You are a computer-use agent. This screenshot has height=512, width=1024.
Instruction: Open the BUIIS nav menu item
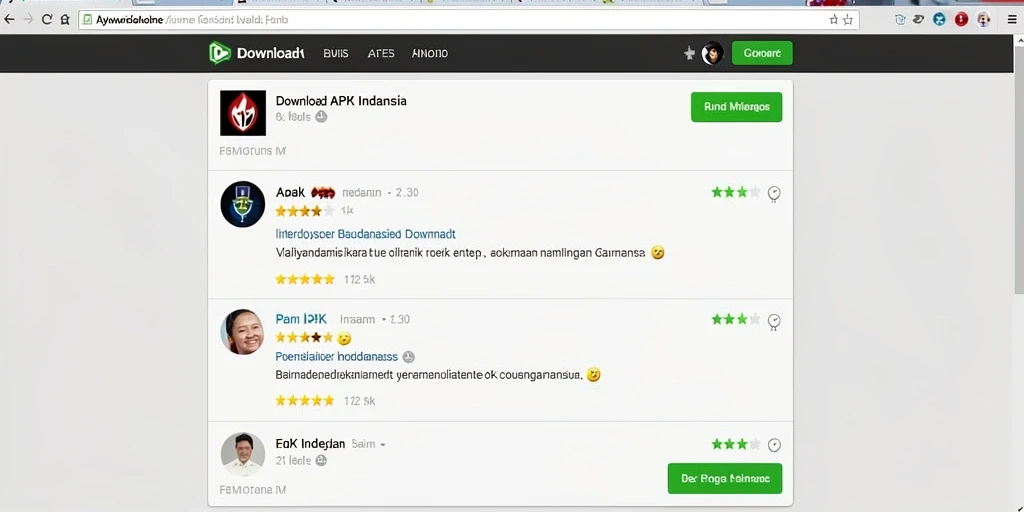[336, 54]
